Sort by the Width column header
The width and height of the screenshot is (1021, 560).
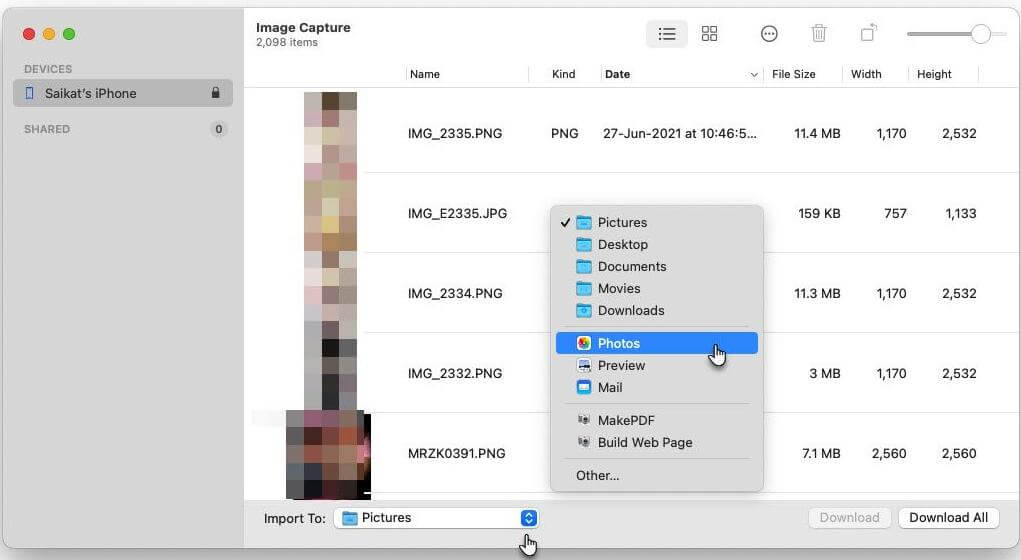tap(866, 74)
